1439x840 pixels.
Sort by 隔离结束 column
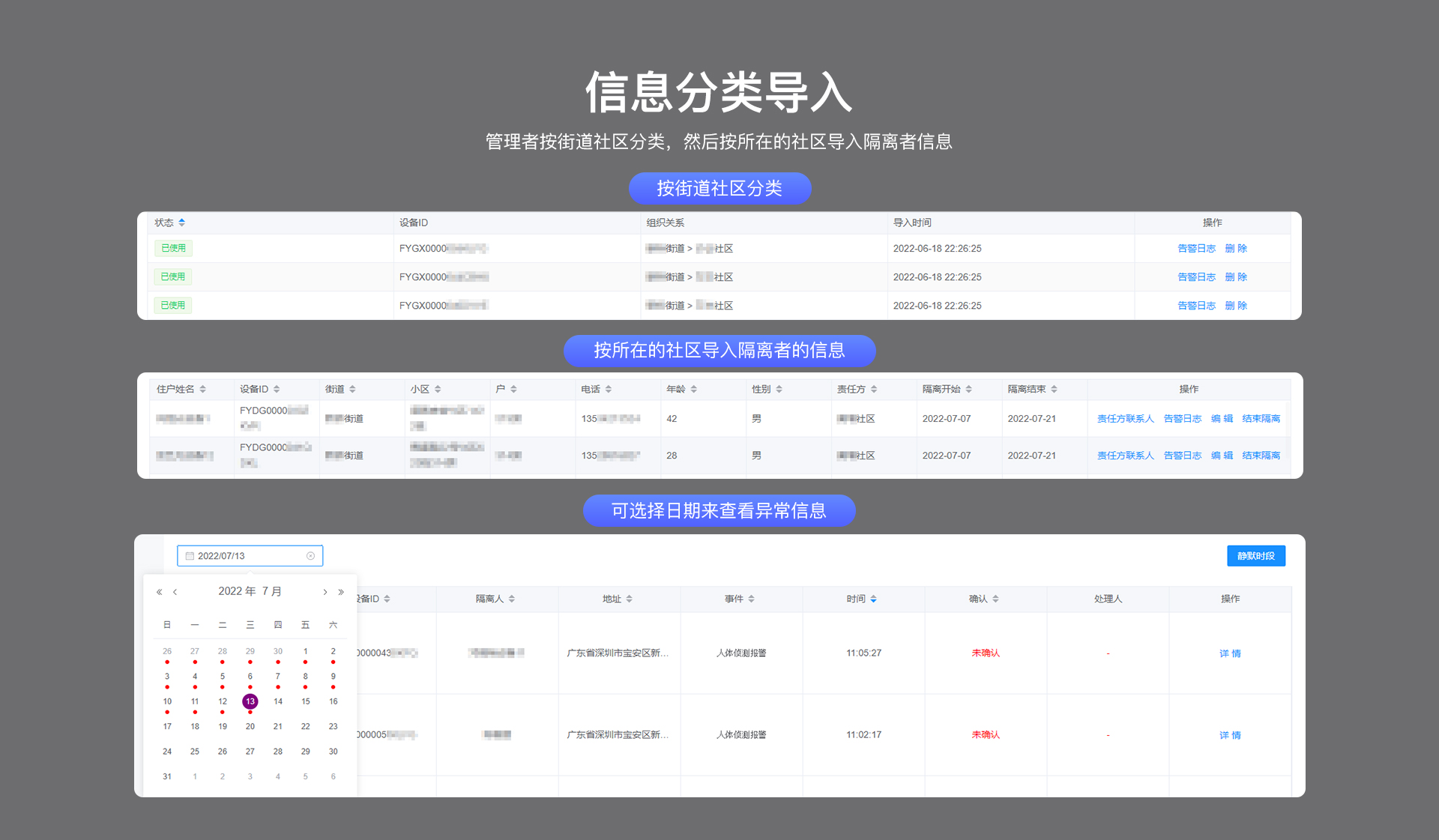click(x=1055, y=389)
